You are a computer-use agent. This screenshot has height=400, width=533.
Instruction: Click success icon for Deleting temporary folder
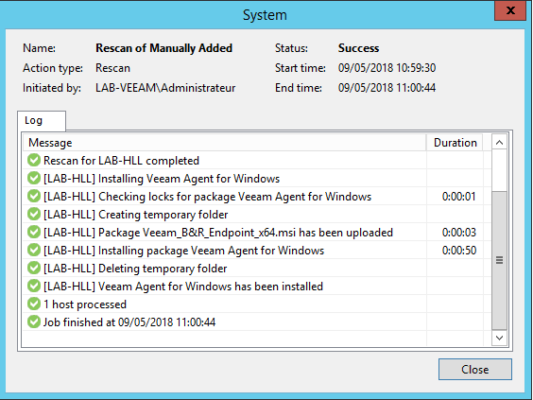pyautogui.click(x=34, y=268)
